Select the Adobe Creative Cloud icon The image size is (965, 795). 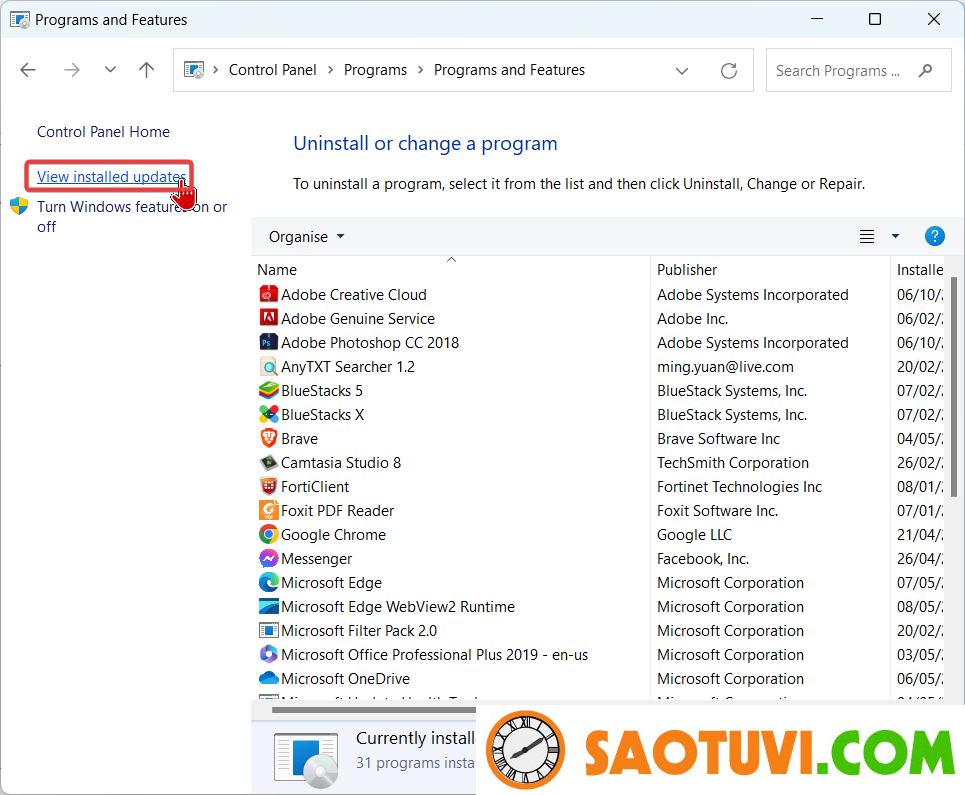268,294
